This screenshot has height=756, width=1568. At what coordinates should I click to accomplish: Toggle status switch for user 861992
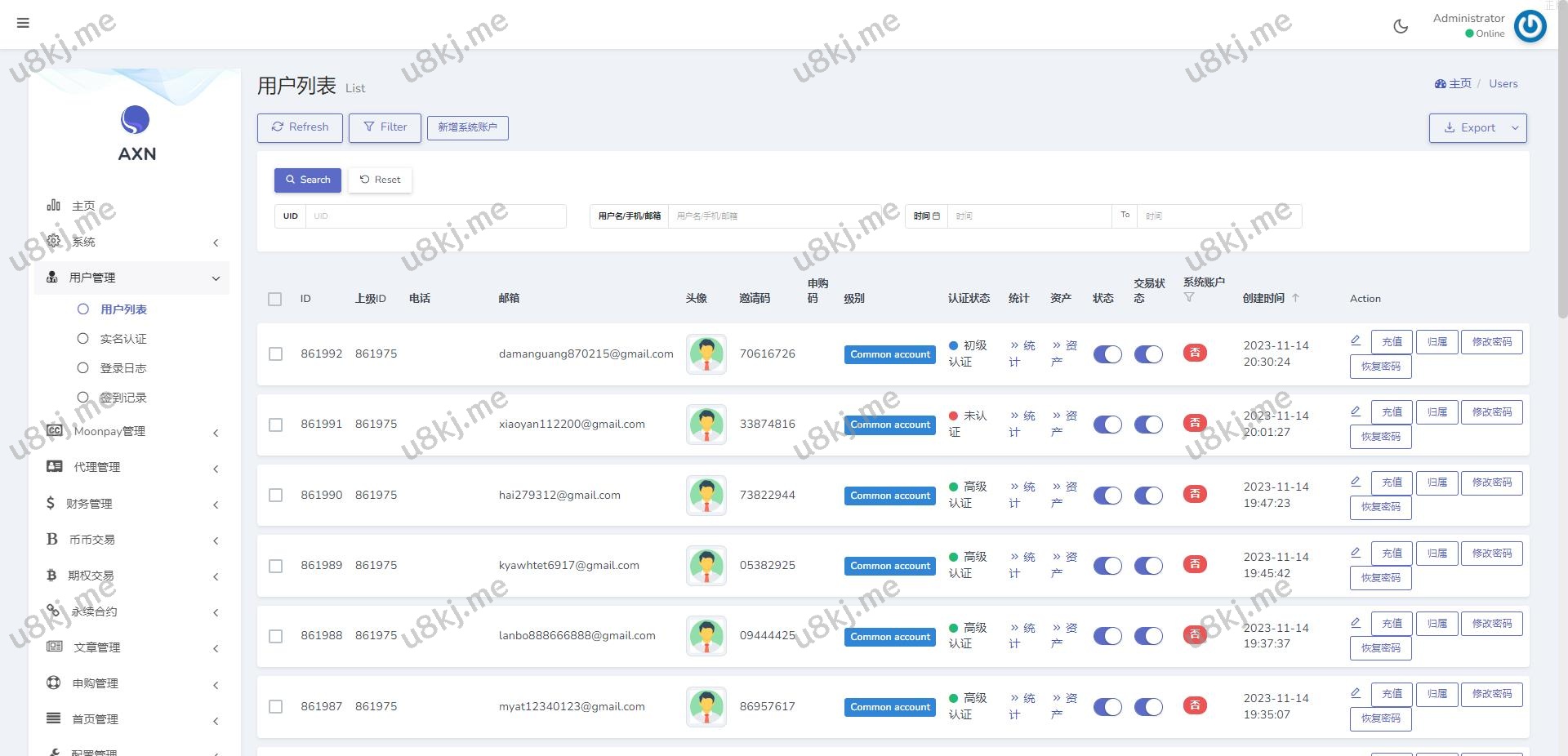point(1107,354)
